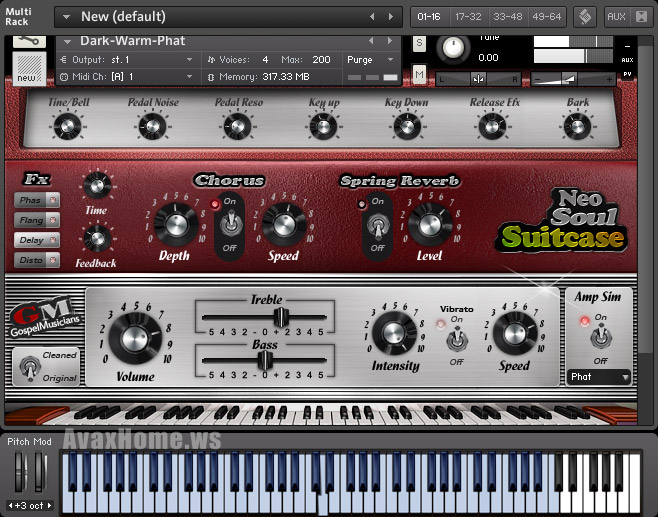Click the Treble slider handle
The height and width of the screenshot is (517, 658).
(x=280, y=317)
